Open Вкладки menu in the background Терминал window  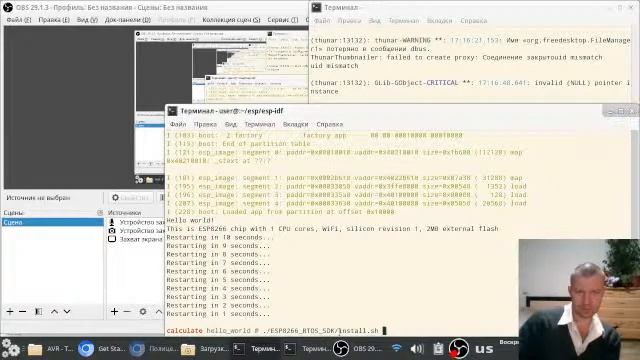440,20
